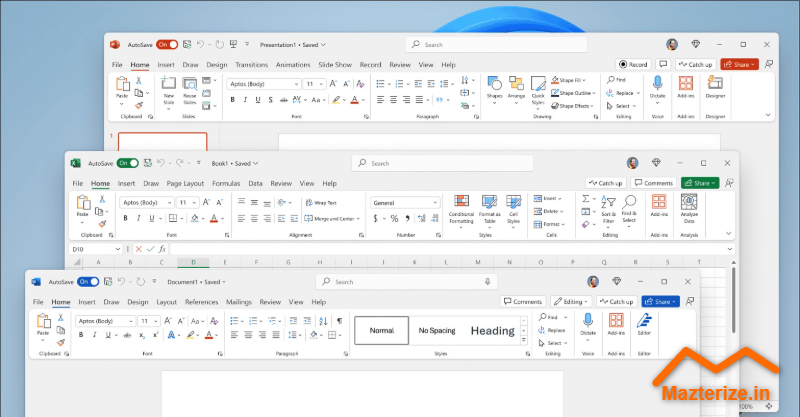Open the font name dropdown in PowerPoint
The width and height of the screenshot is (800, 417).
coord(296,84)
